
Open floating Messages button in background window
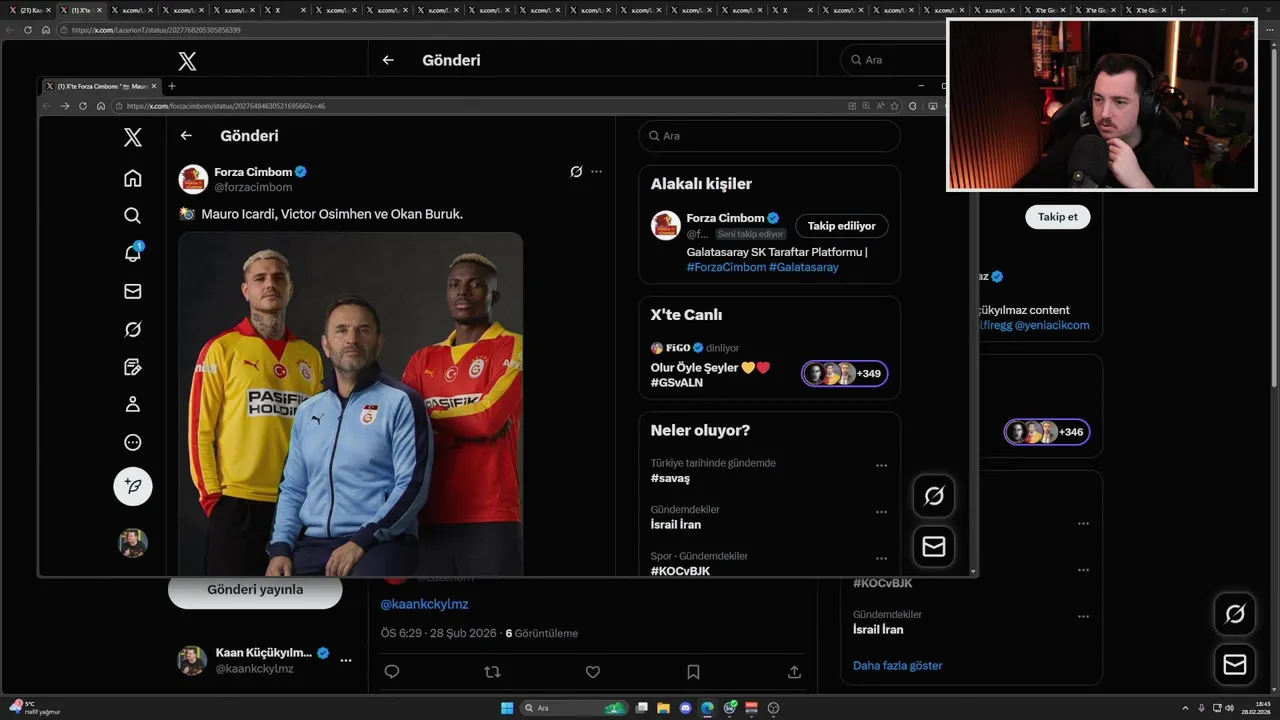1235,664
